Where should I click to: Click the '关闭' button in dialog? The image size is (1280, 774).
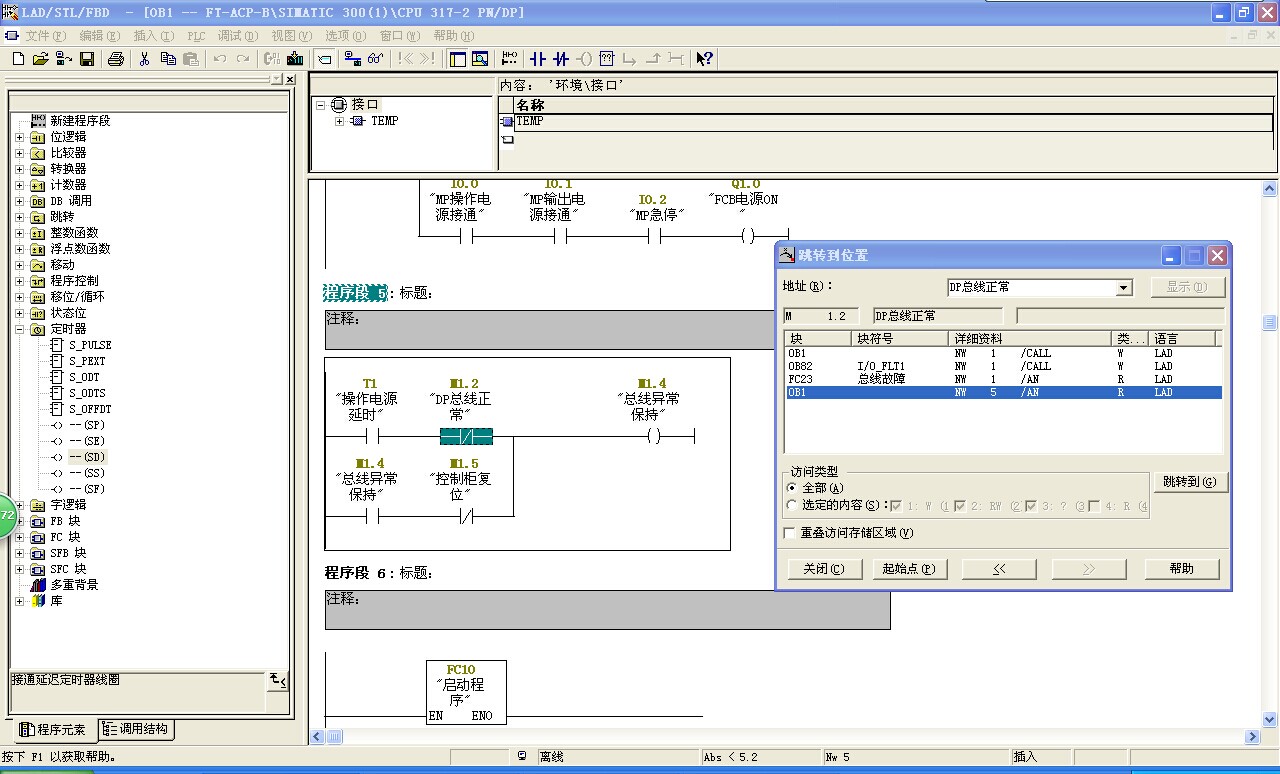[x=824, y=569]
